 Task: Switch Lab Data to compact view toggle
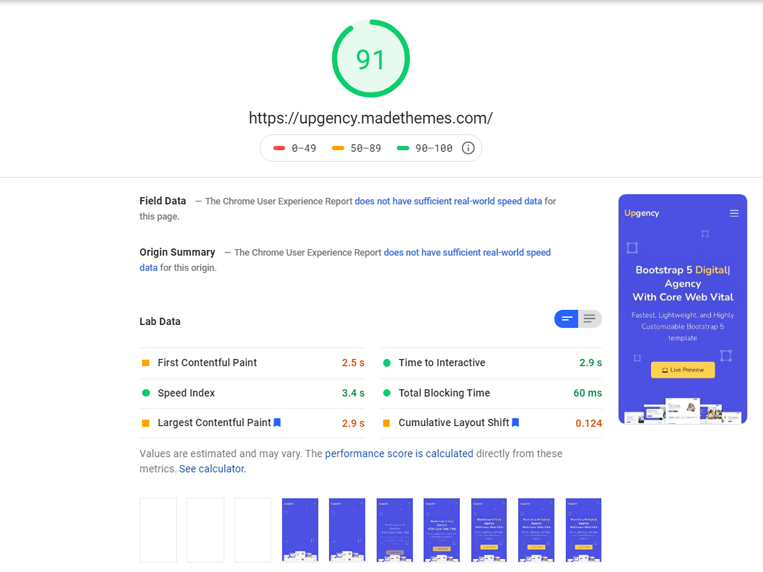pos(567,319)
